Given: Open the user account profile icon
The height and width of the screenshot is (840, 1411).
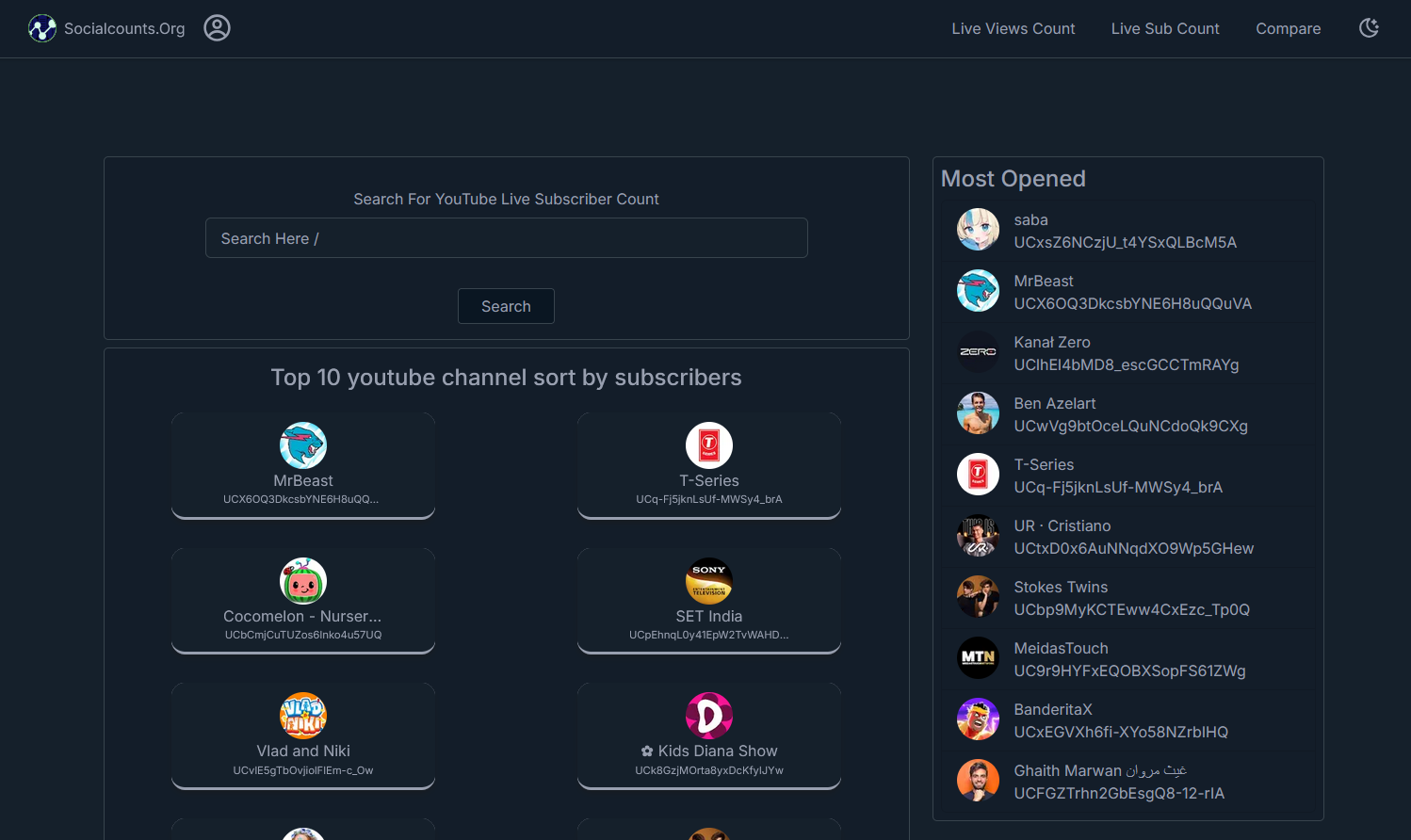Looking at the screenshot, I should point(218,28).
